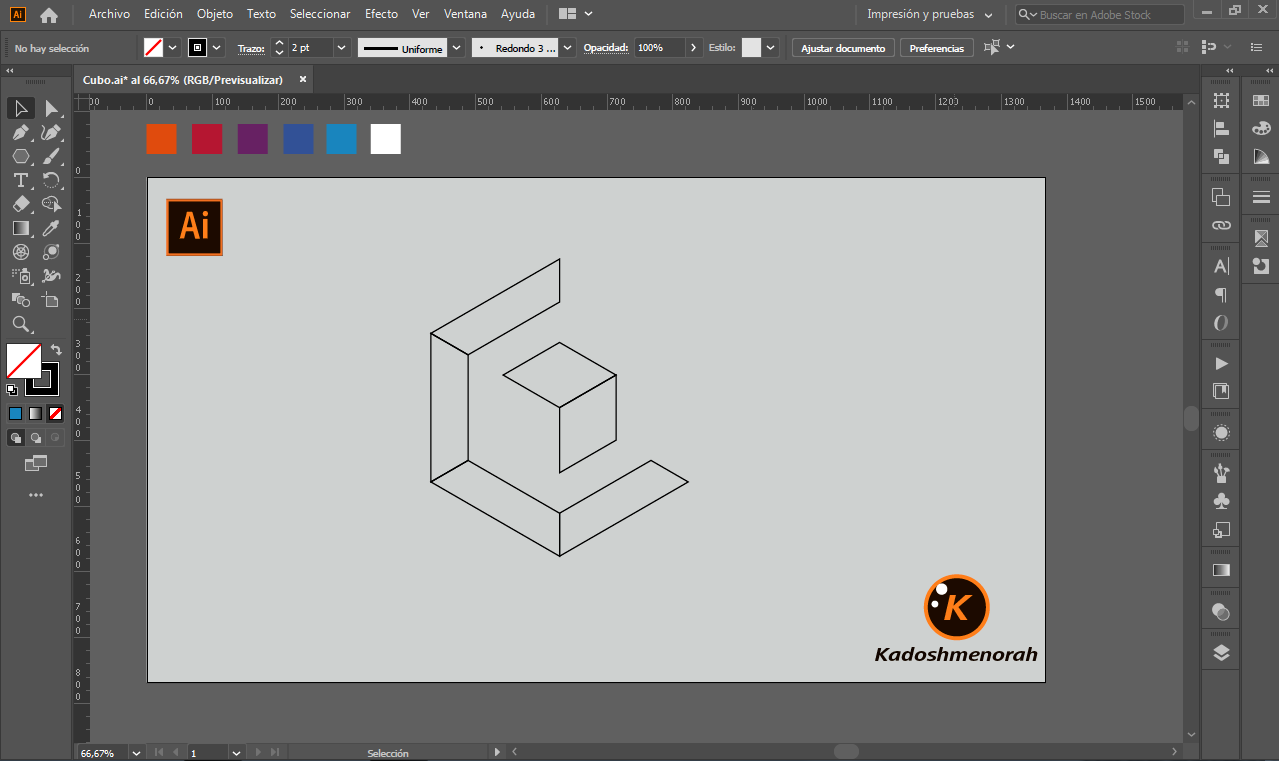Open the Character panel icon
1279x761 pixels.
tap(1221, 266)
